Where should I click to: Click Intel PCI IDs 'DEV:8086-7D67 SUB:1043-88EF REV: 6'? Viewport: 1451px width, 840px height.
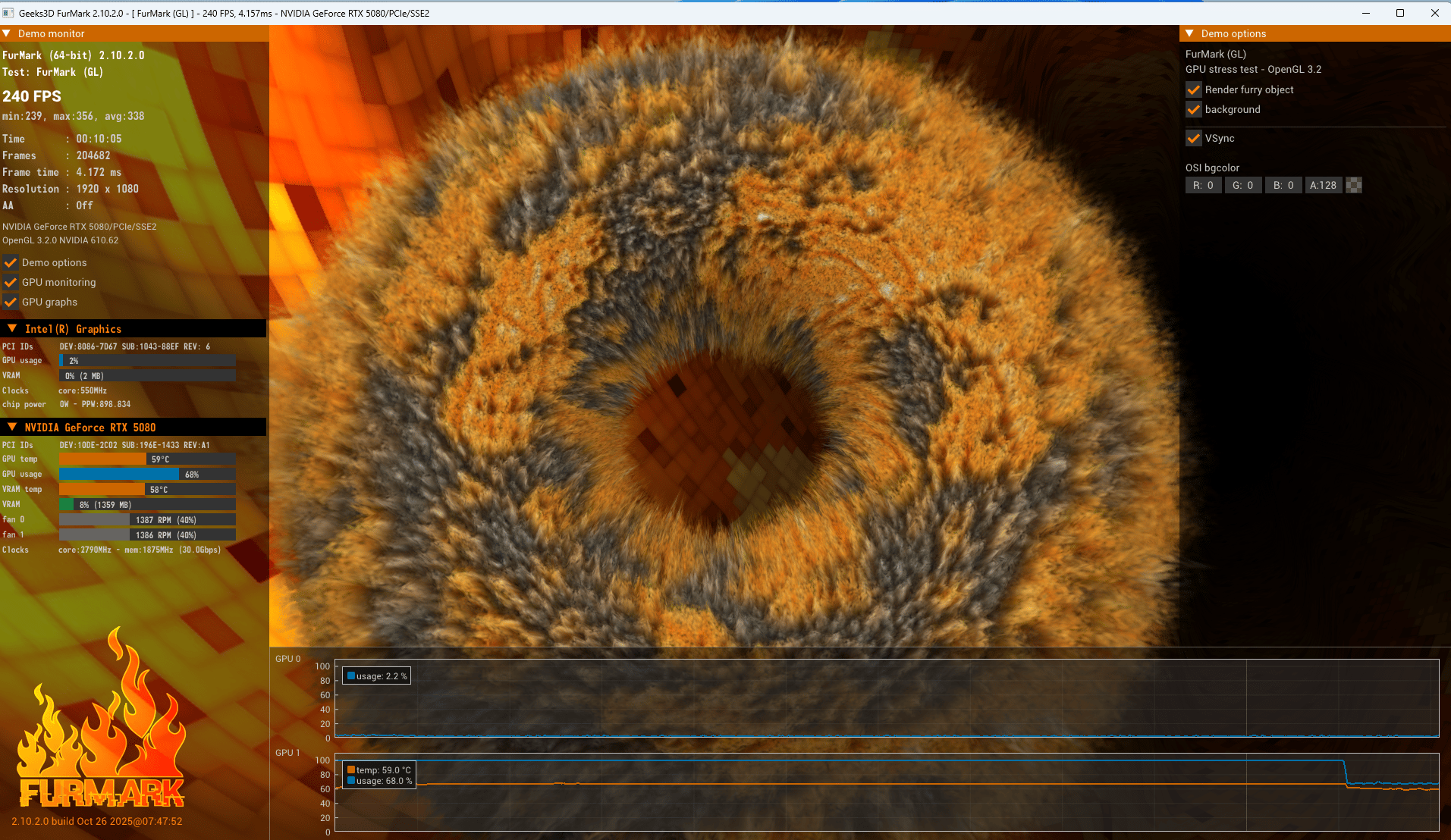pos(135,346)
